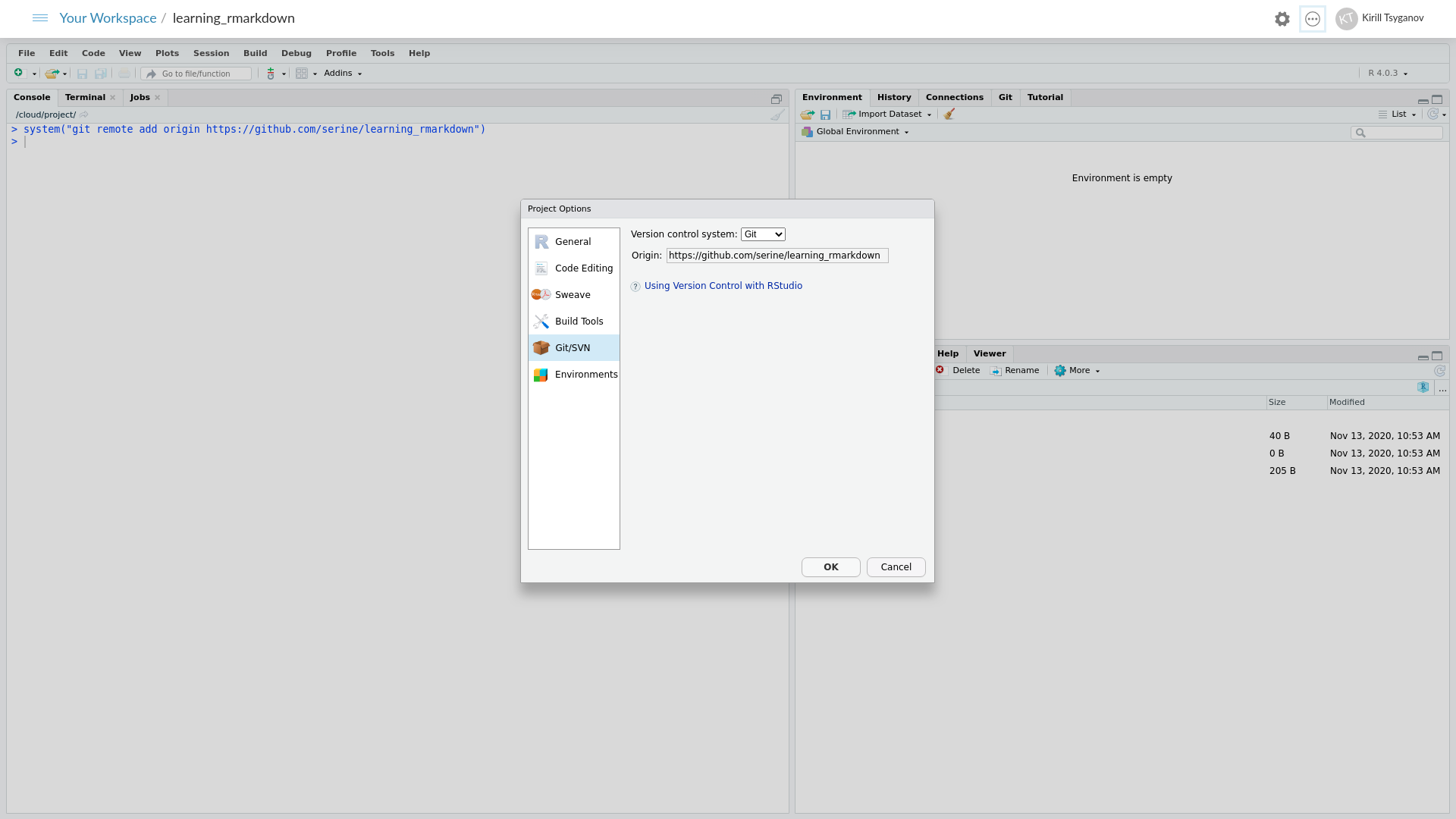Click Delete in the Files pane

point(959,371)
